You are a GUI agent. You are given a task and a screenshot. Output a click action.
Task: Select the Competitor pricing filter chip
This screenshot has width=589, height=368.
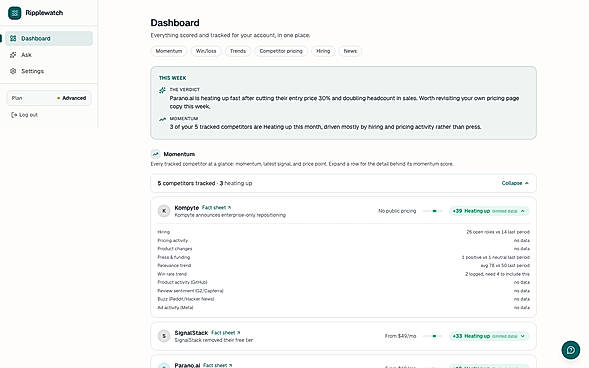click(281, 51)
